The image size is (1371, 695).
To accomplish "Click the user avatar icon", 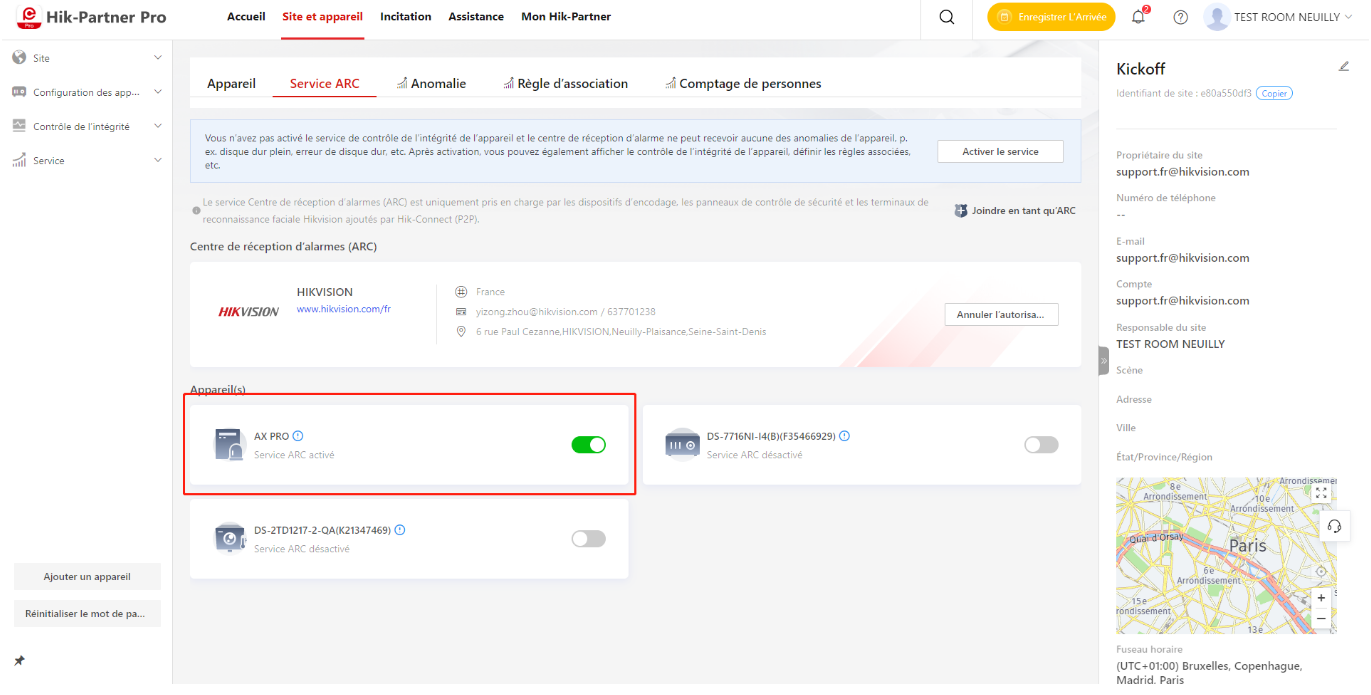I will tap(1217, 17).
